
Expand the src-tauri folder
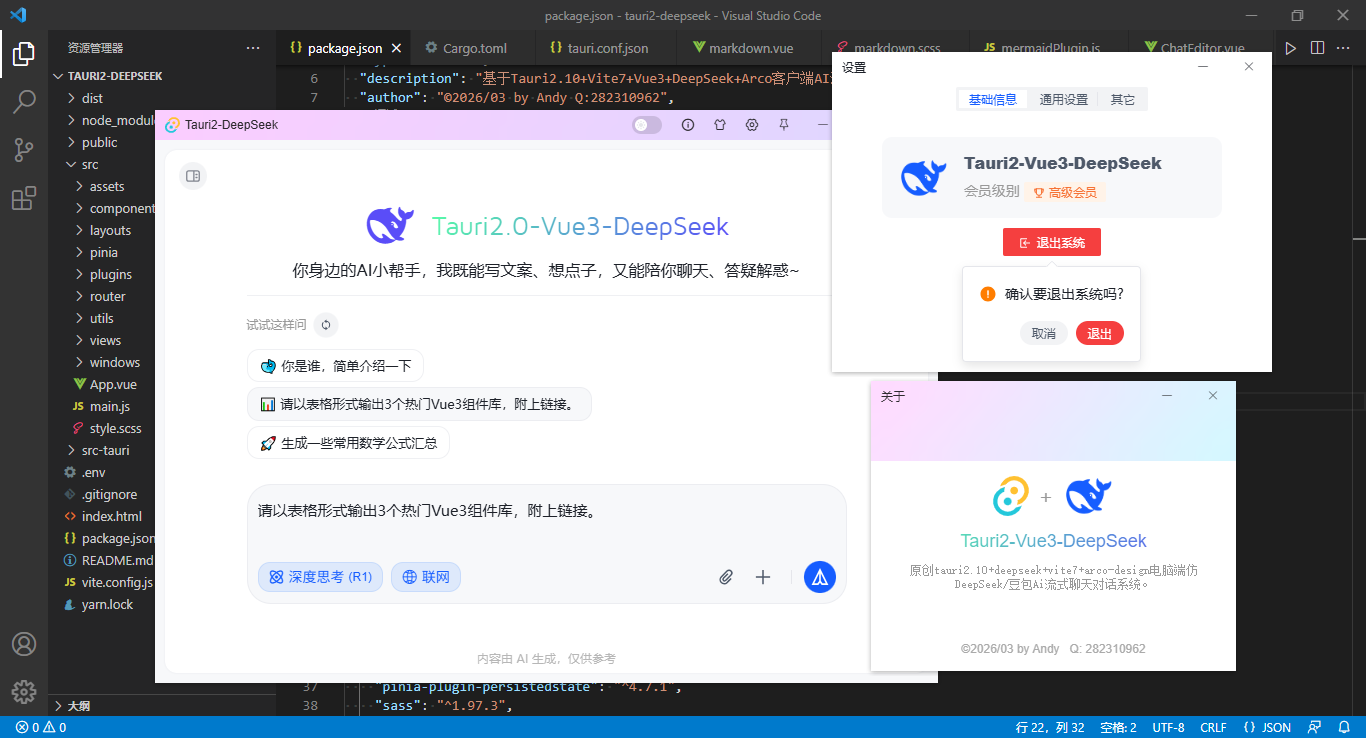[105, 450]
